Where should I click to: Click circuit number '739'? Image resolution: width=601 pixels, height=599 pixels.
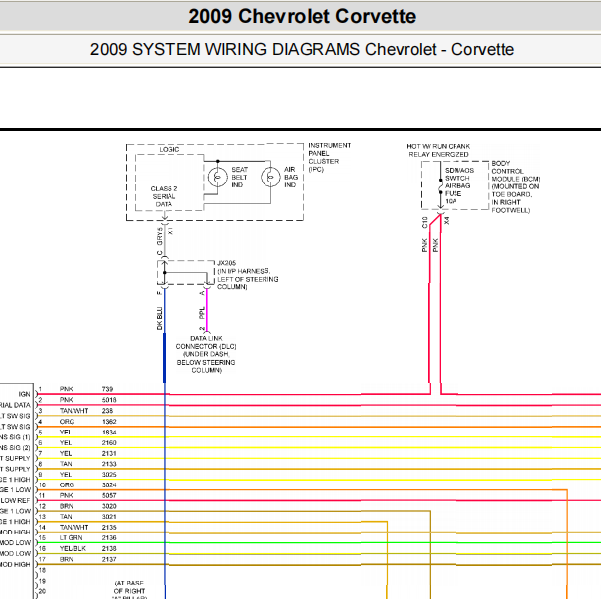(107, 389)
